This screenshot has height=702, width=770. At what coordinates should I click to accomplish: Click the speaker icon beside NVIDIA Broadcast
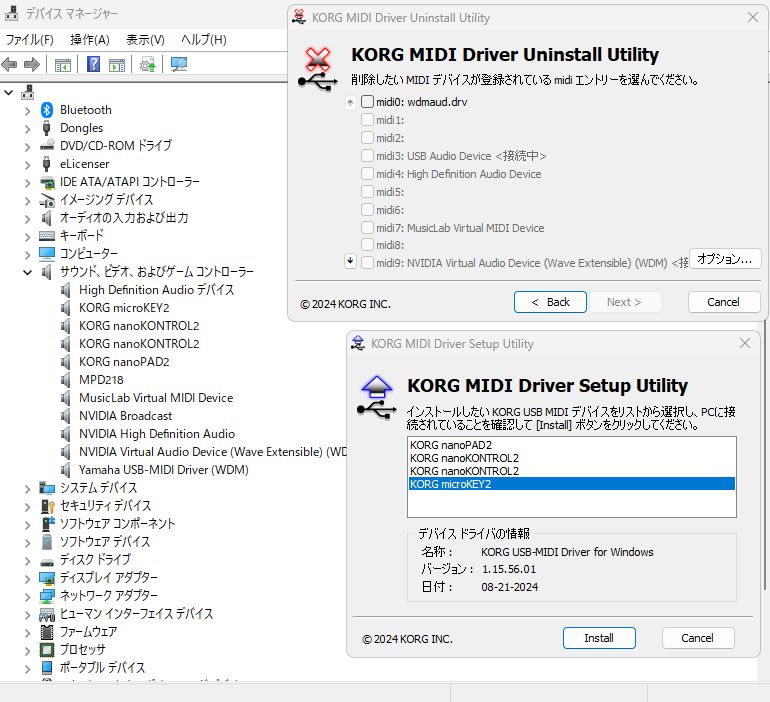pyautogui.click(x=66, y=416)
